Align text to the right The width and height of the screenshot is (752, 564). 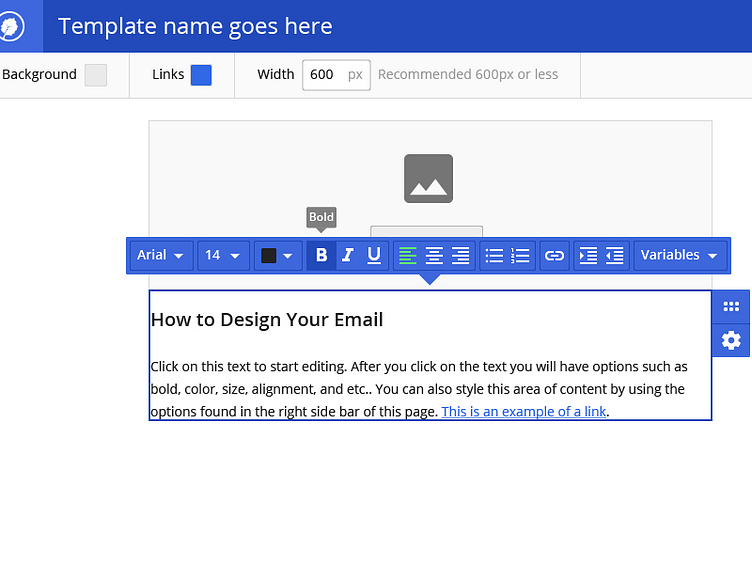[x=460, y=256]
